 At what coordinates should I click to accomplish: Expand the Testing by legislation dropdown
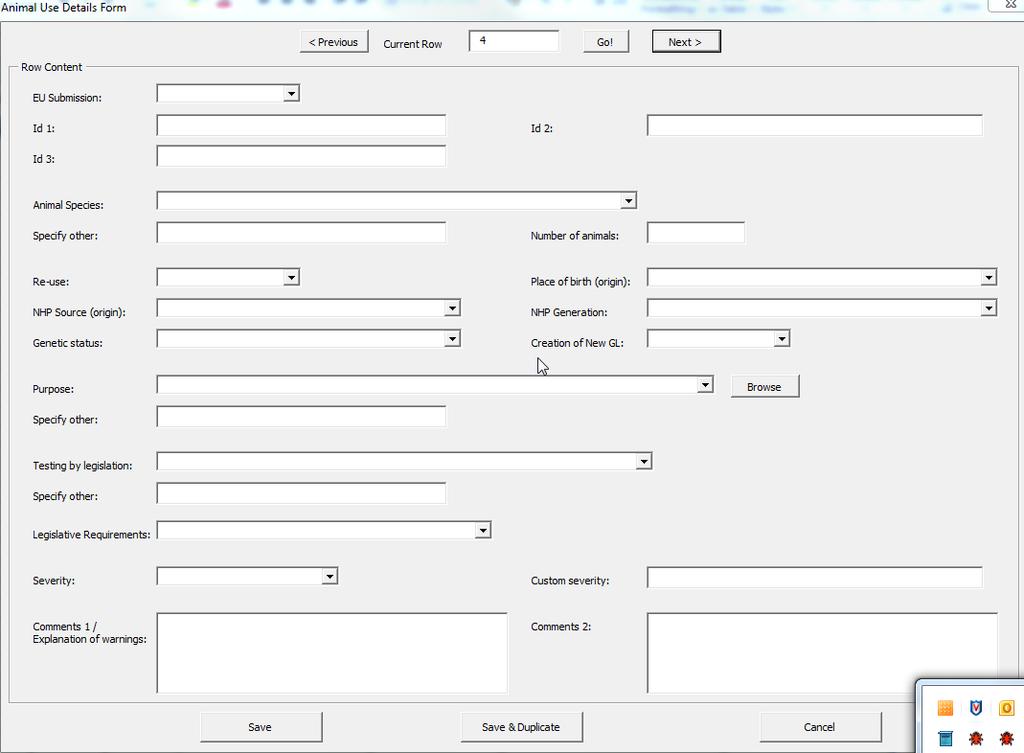coord(644,462)
